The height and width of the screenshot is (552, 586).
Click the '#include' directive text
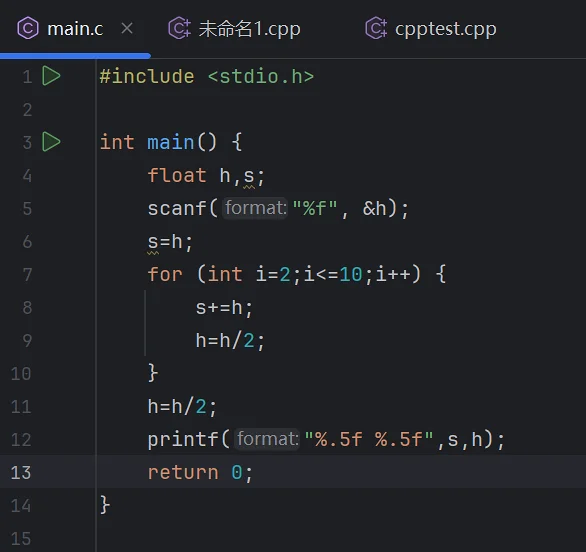point(147,77)
